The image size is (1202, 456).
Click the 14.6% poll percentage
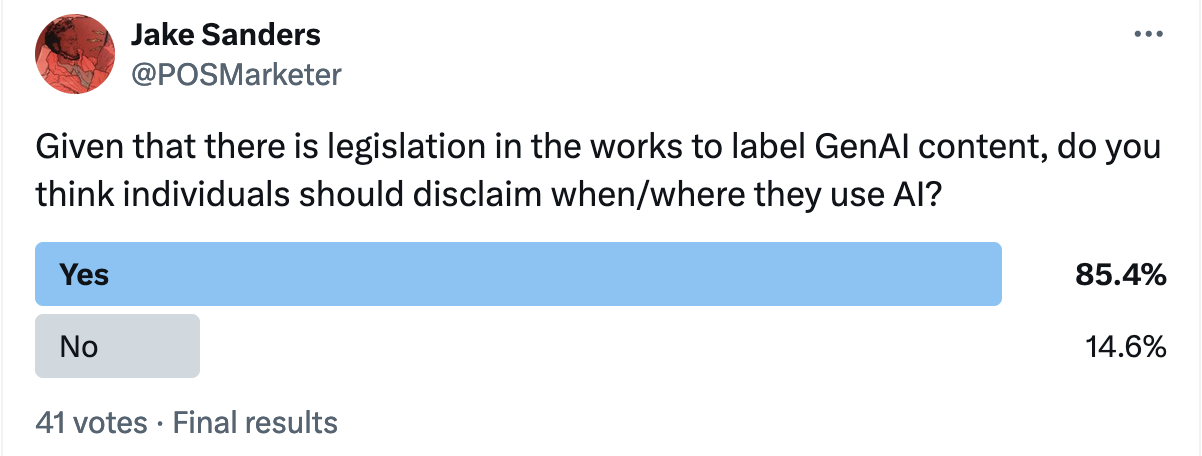click(1125, 347)
